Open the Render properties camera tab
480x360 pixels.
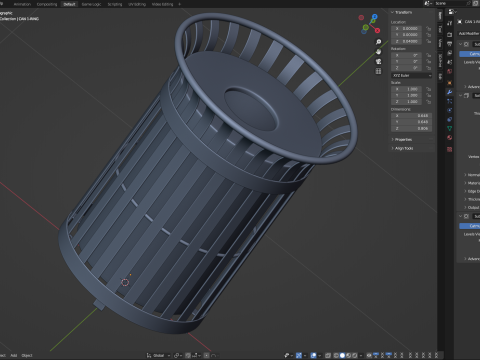point(449,35)
